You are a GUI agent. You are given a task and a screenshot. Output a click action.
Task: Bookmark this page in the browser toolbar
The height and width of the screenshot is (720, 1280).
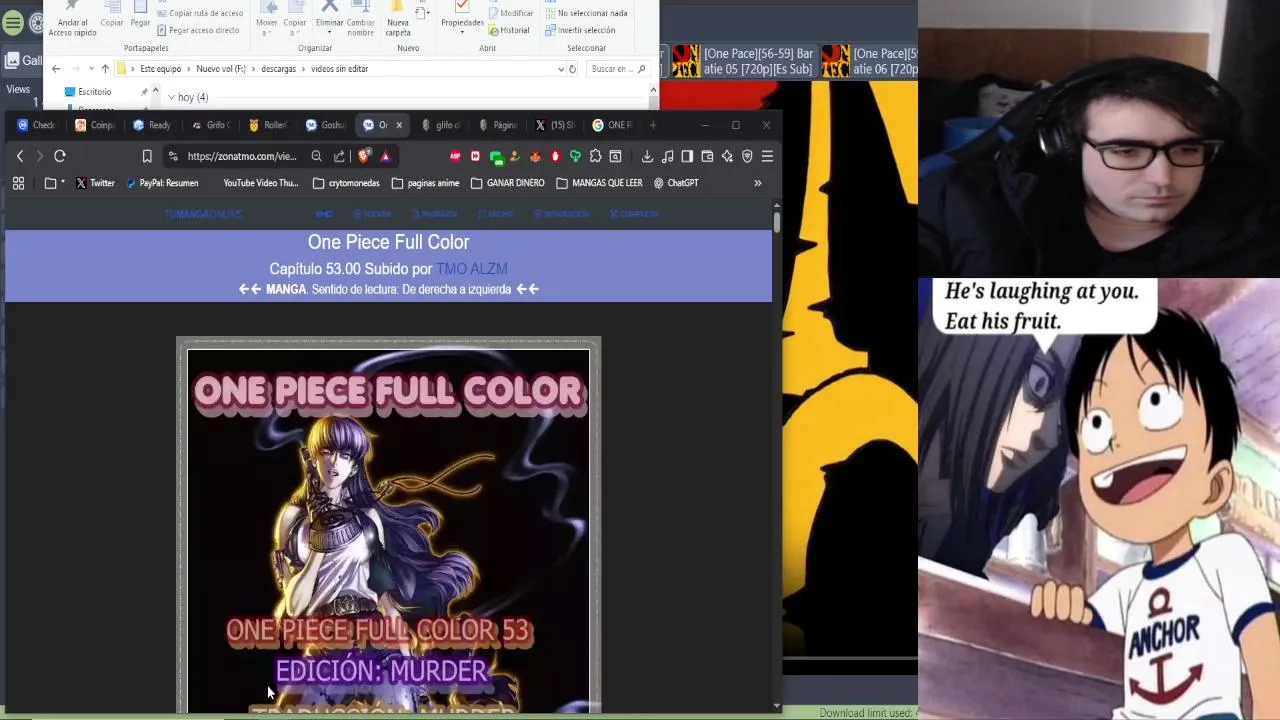(x=147, y=156)
